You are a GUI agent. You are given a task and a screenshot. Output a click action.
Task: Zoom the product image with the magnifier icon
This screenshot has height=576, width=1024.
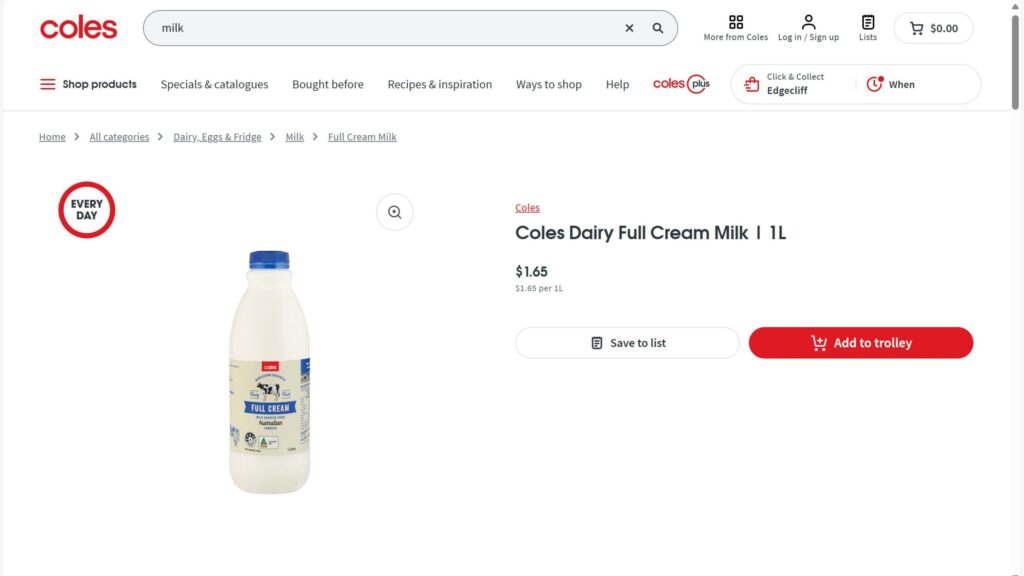(x=394, y=212)
